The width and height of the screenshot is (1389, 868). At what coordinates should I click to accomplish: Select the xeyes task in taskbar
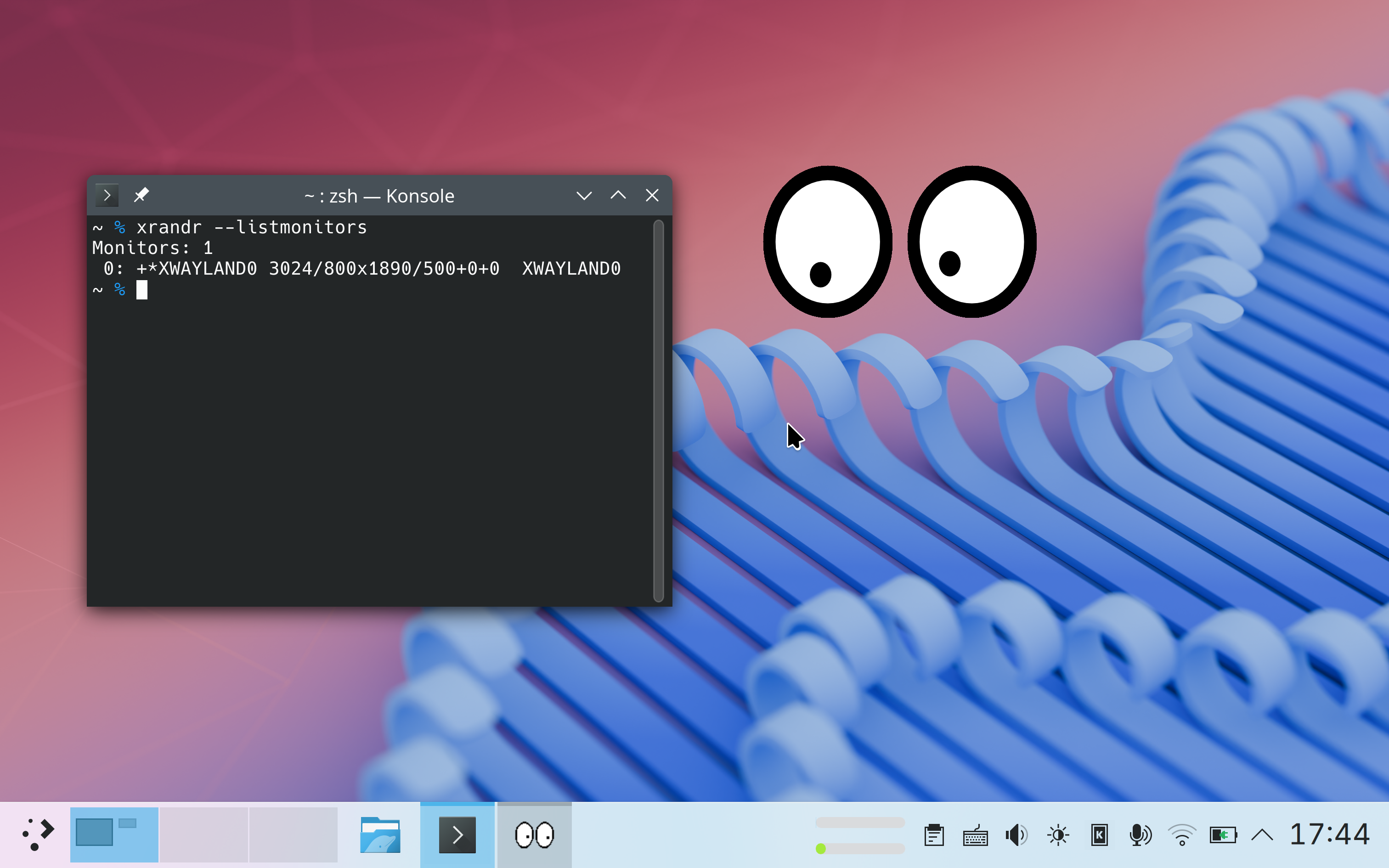click(534, 834)
